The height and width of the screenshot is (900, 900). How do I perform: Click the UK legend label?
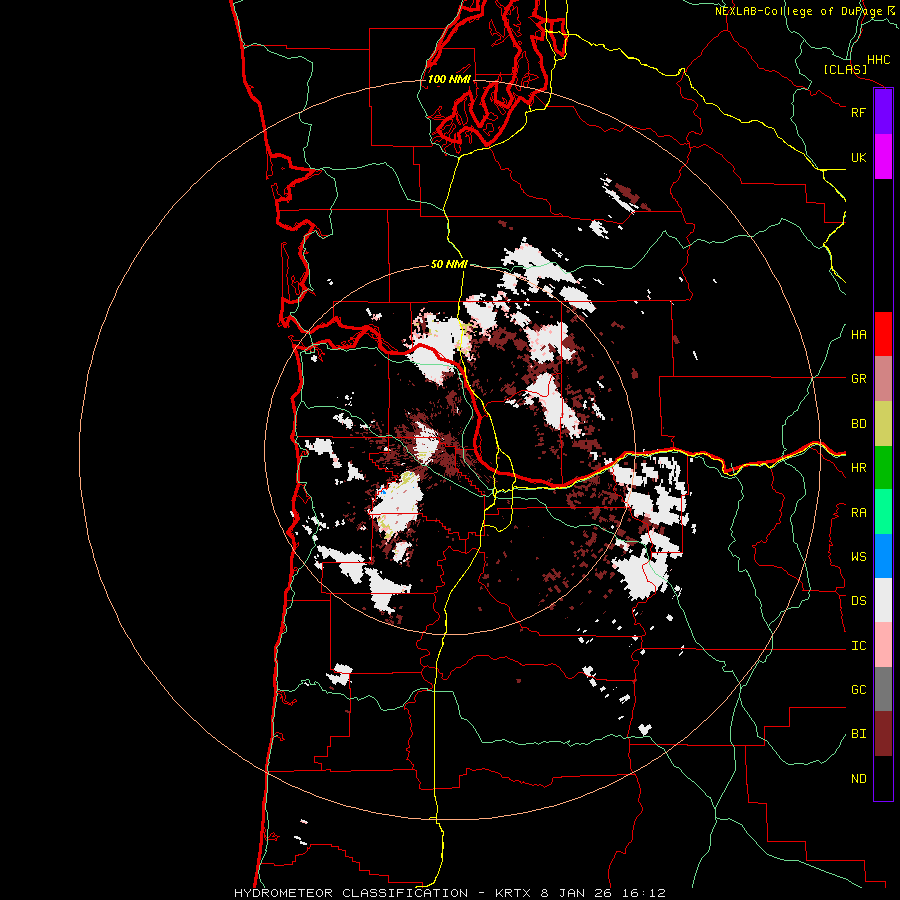[858, 157]
